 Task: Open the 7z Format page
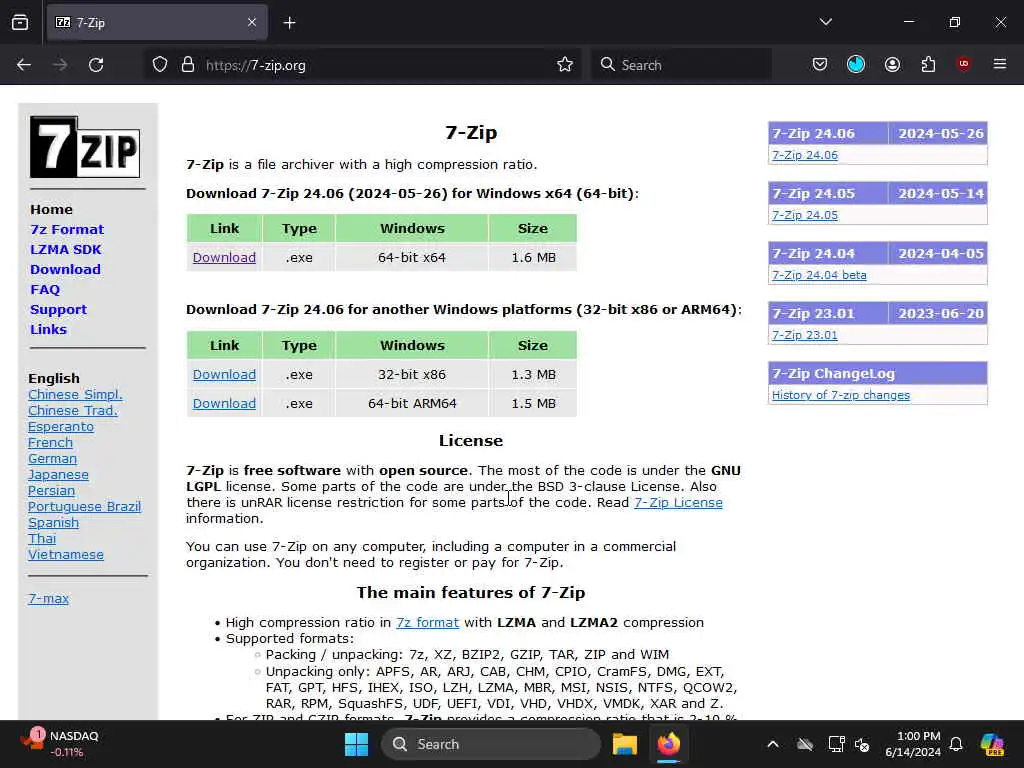(x=67, y=229)
